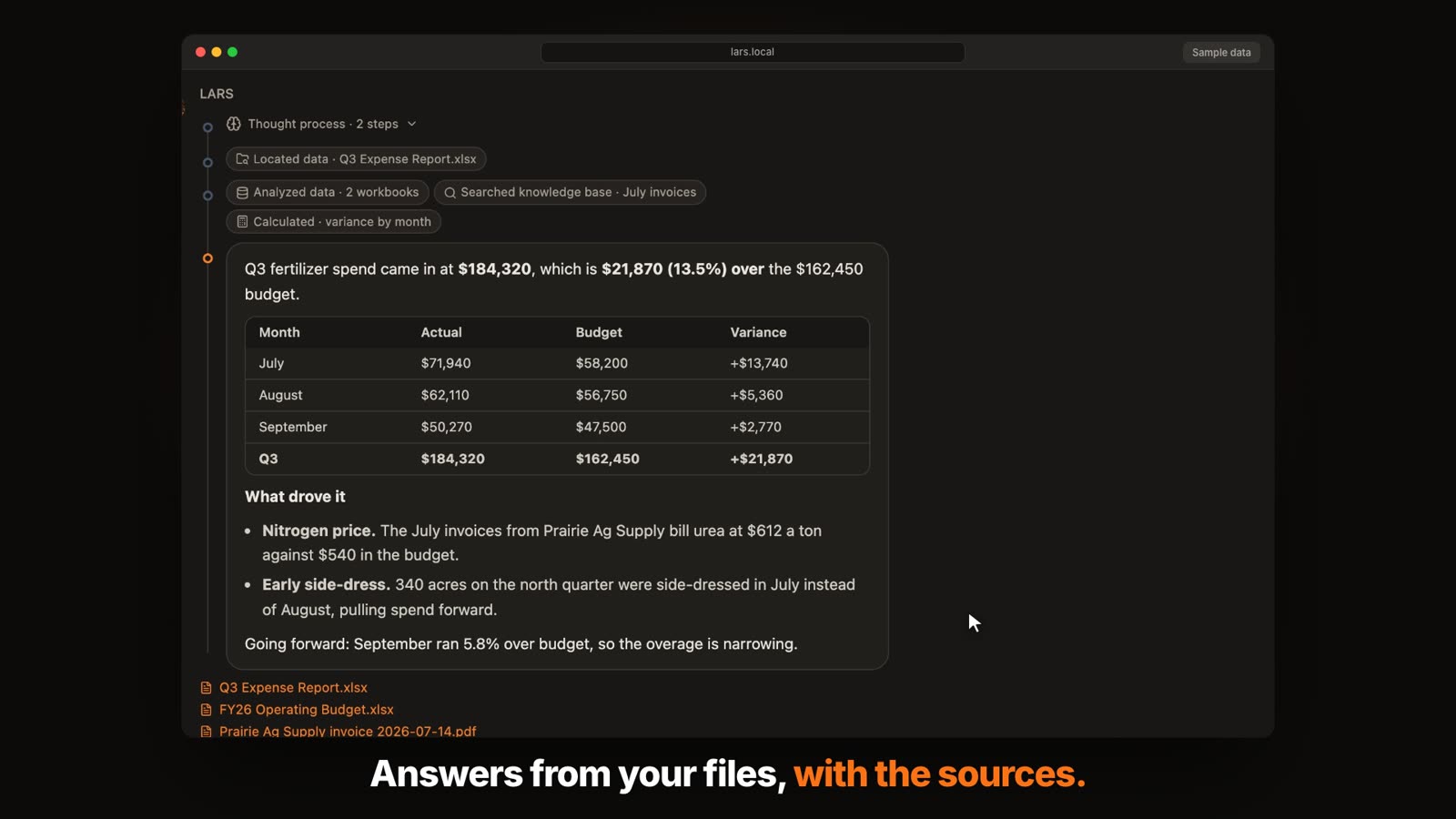The image size is (1456, 819).
Task: Click the magnifier icon in Searched knowledge base chip
Action: point(450,193)
